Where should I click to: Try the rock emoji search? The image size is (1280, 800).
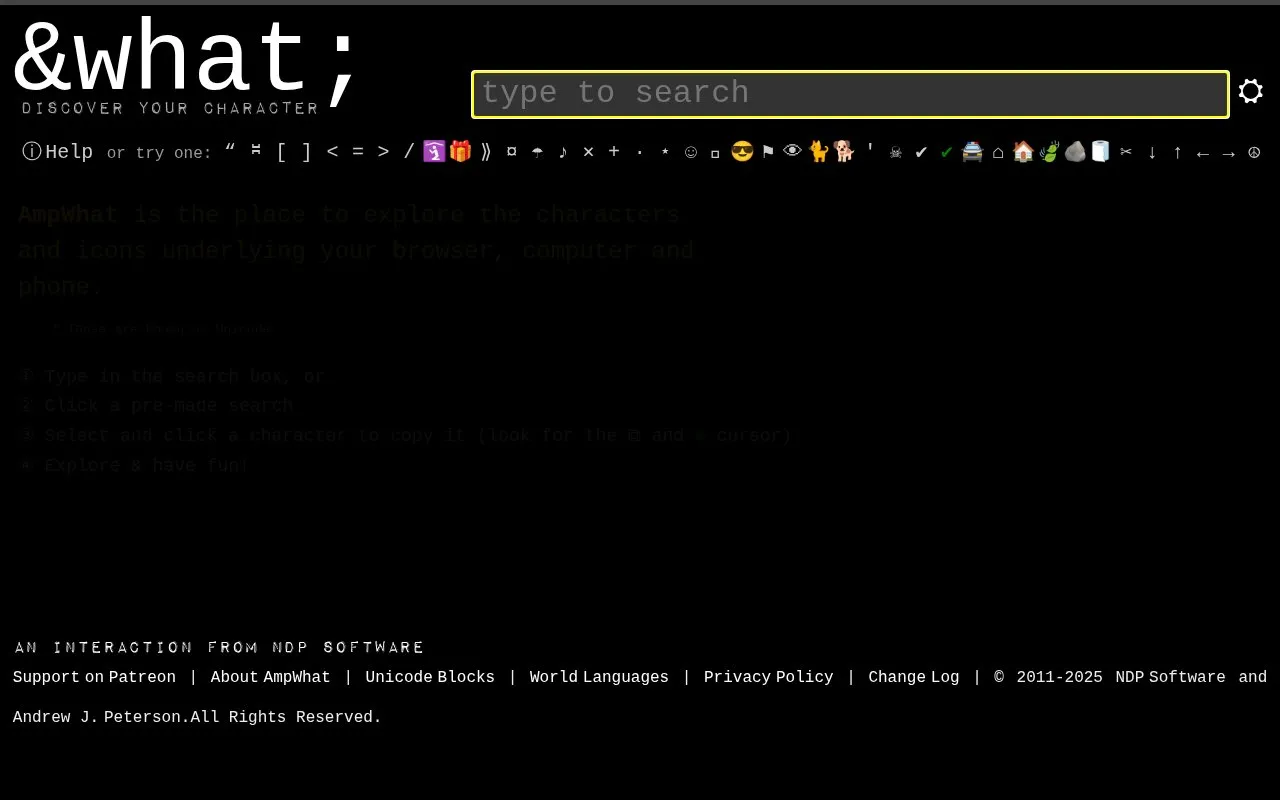[x=1075, y=152]
